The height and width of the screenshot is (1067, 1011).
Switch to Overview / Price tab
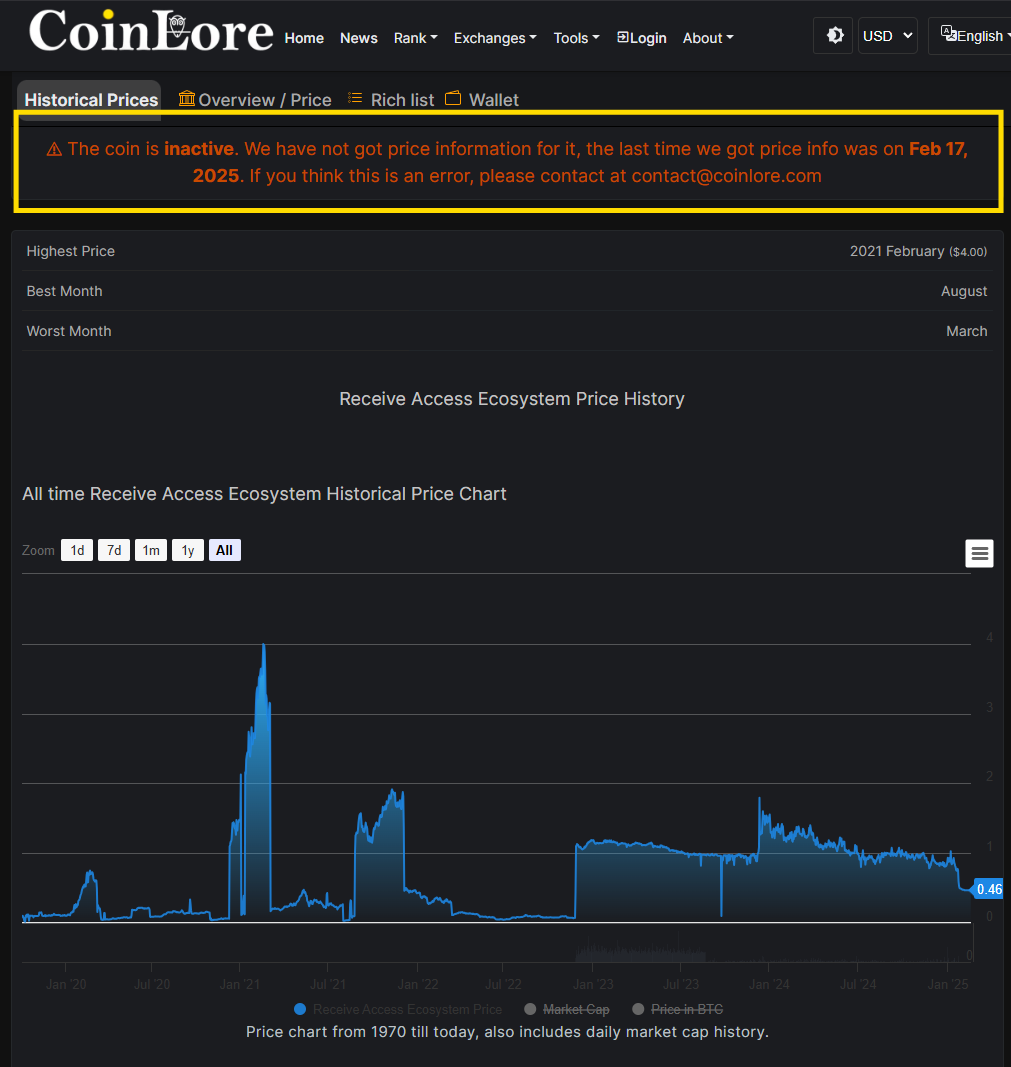point(255,100)
